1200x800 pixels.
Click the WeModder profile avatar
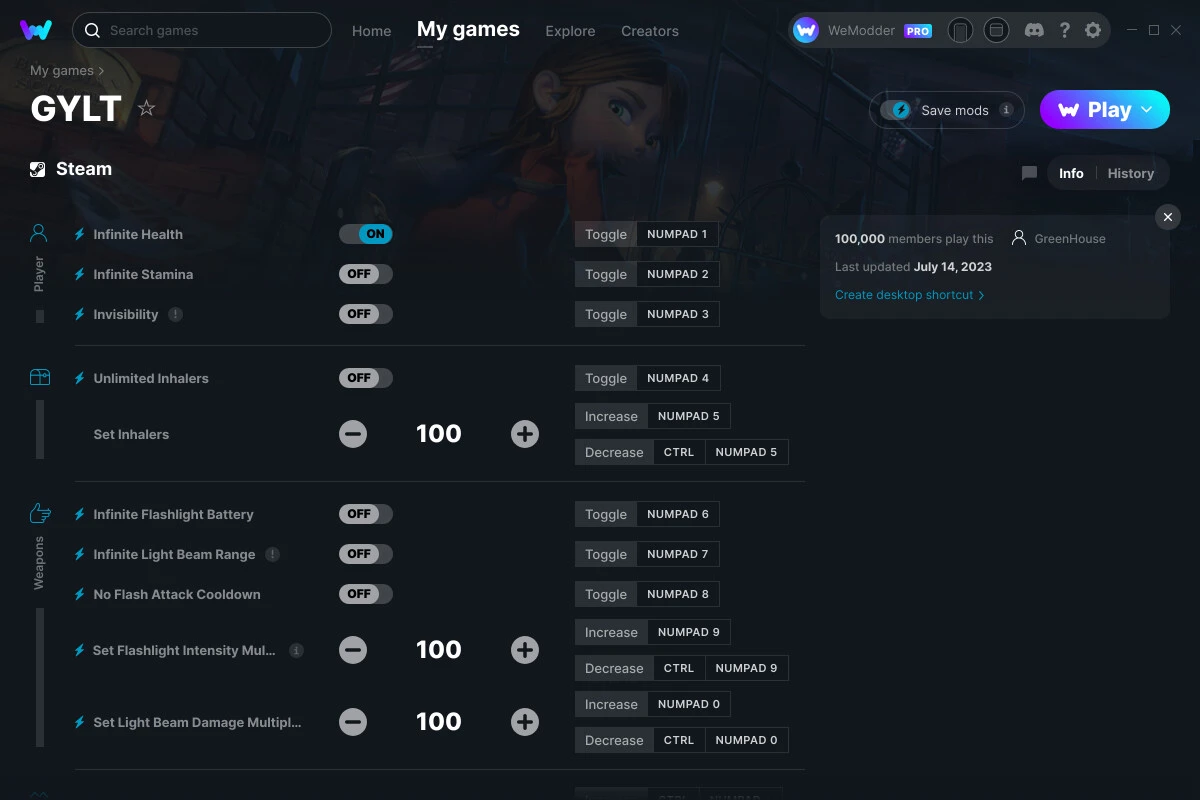(806, 31)
